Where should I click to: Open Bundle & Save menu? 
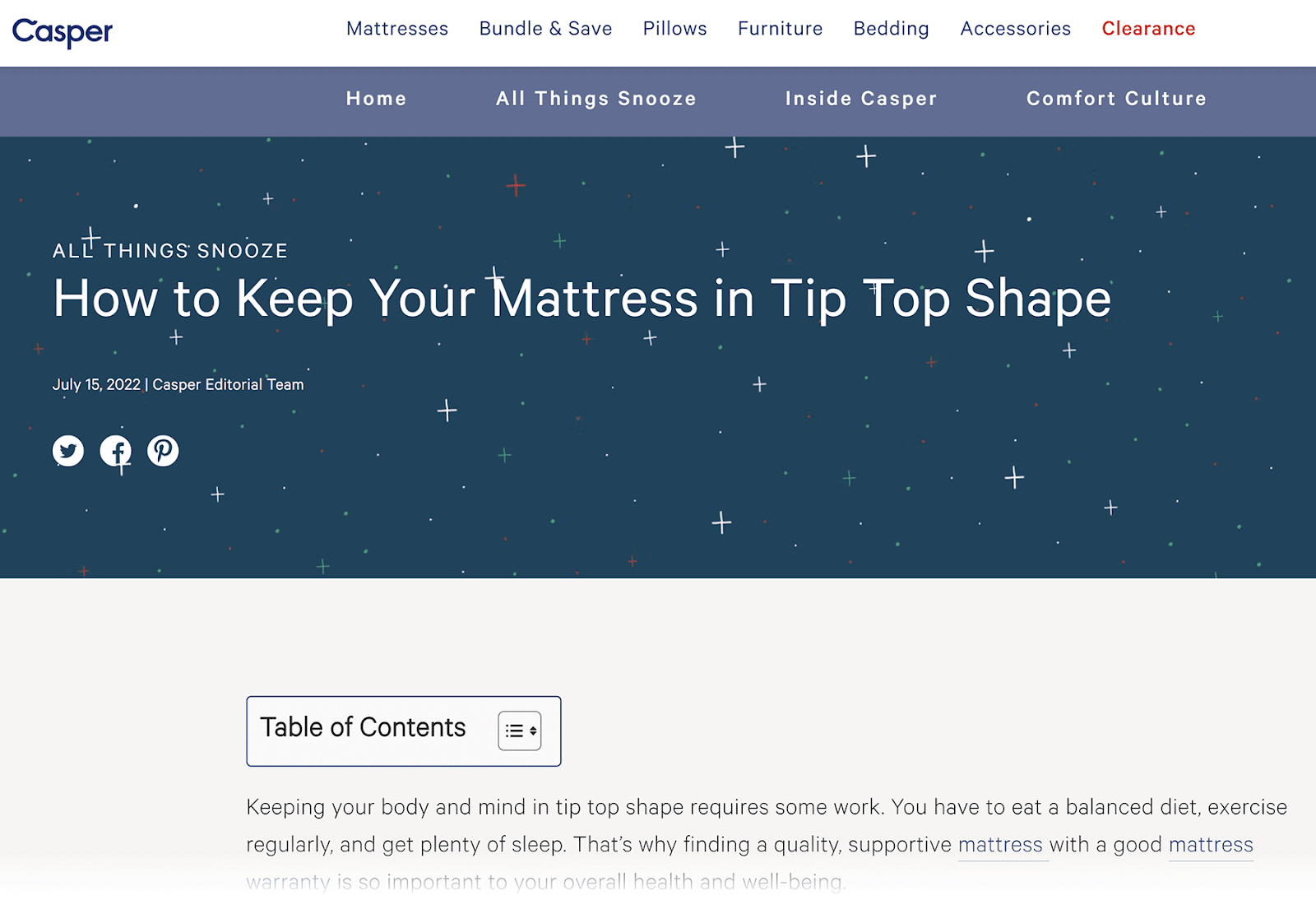[x=545, y=29]
